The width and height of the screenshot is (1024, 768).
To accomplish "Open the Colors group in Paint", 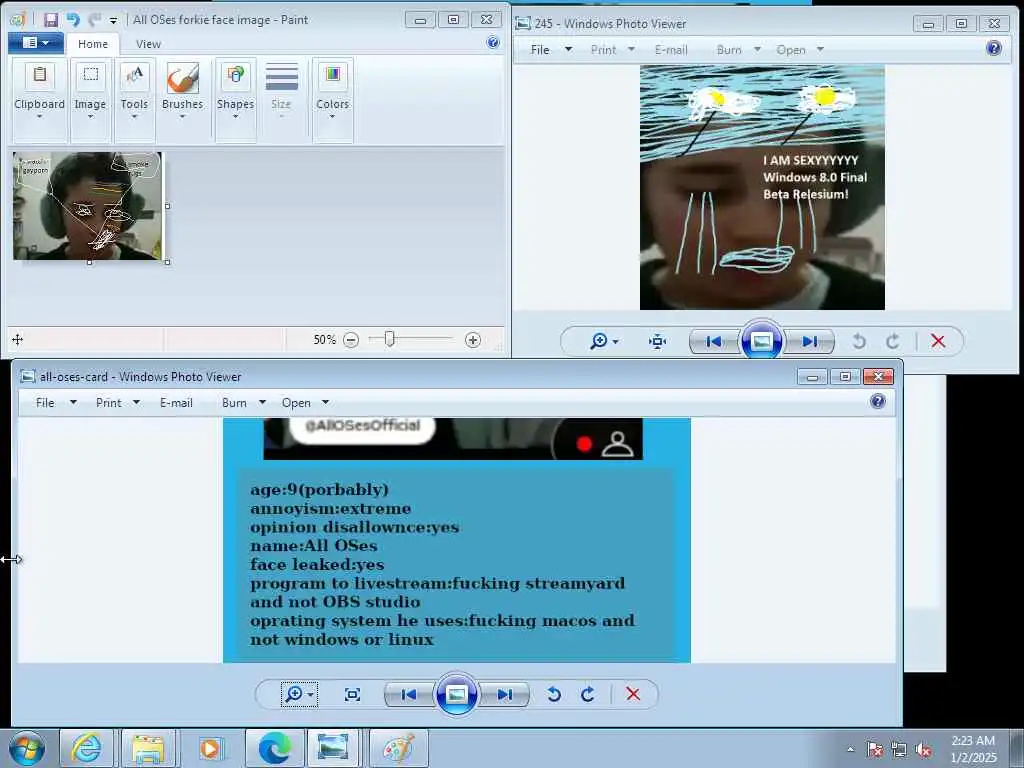I will click(332, 100).
